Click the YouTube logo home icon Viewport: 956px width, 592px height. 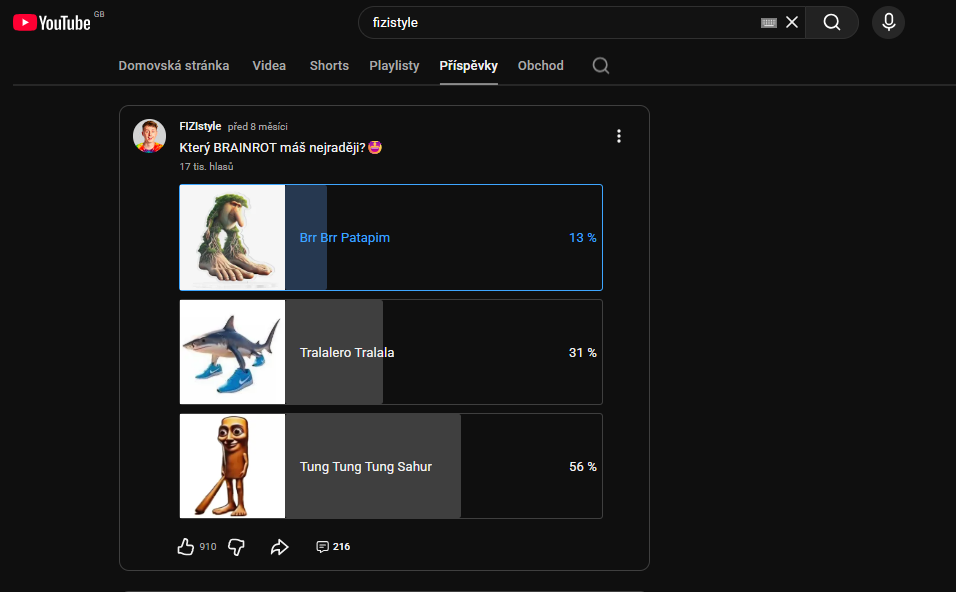(52, 22)
